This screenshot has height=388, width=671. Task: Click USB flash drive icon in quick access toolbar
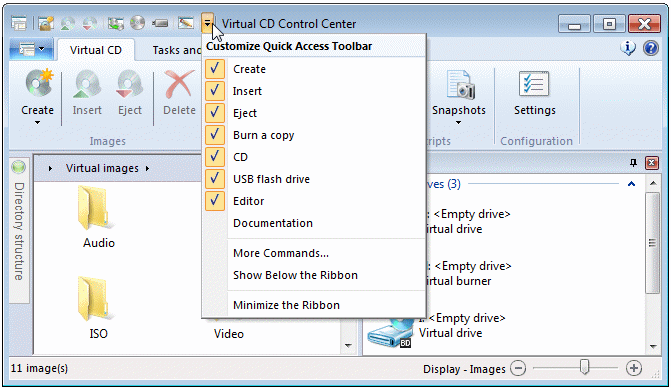click(160, 23)
